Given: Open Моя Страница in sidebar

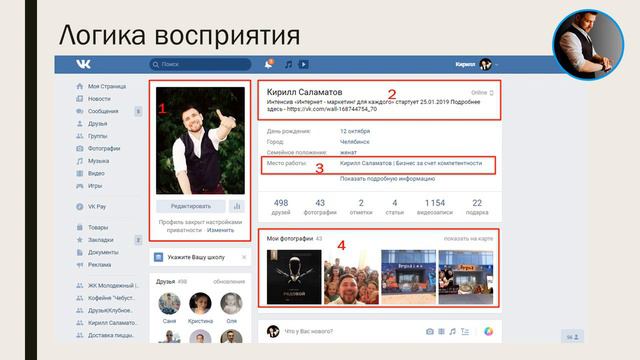Looking at the screenshot, I should click(101, 87).
